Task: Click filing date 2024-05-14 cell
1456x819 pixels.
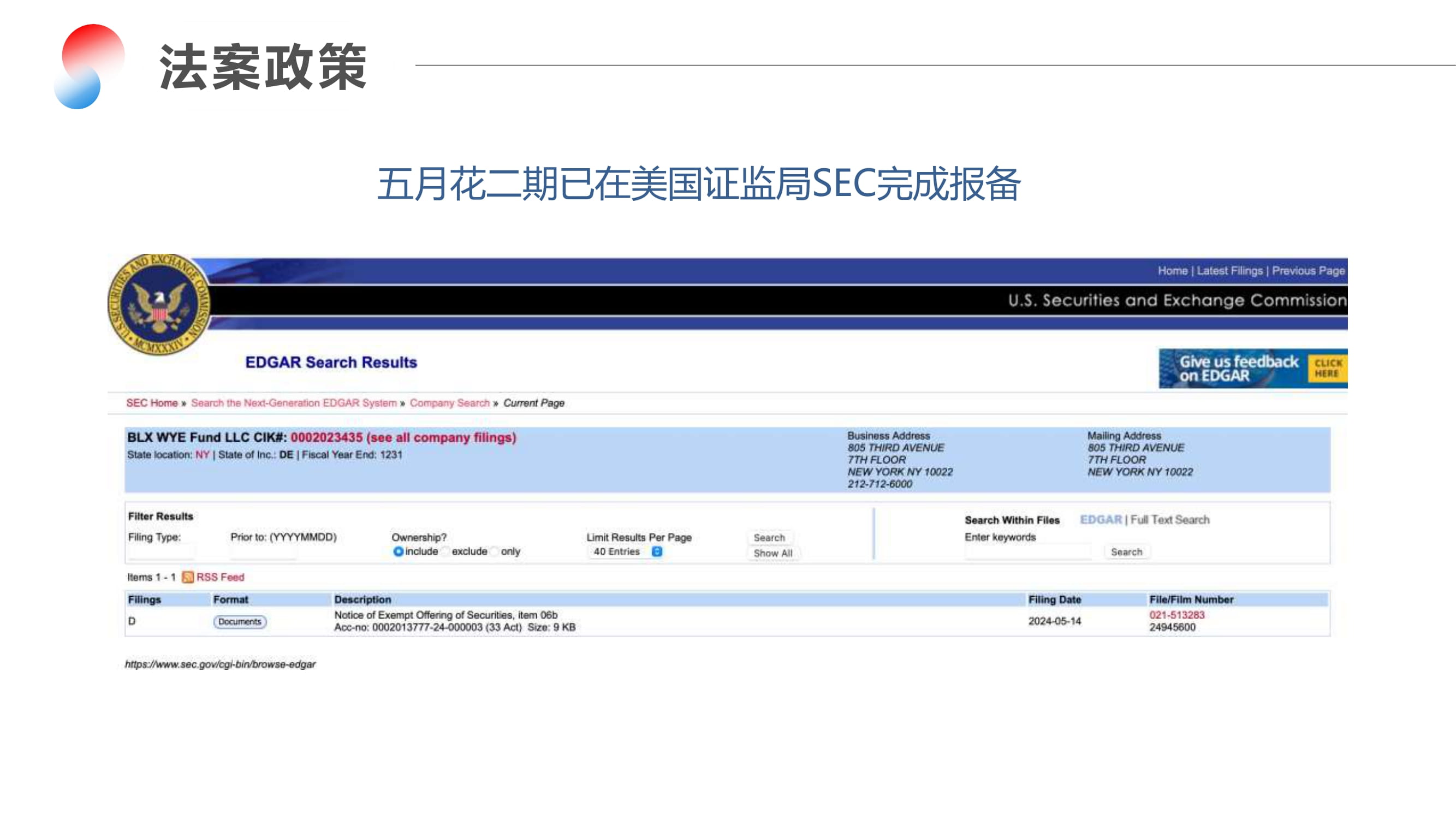Action: tap(1054, 621)
